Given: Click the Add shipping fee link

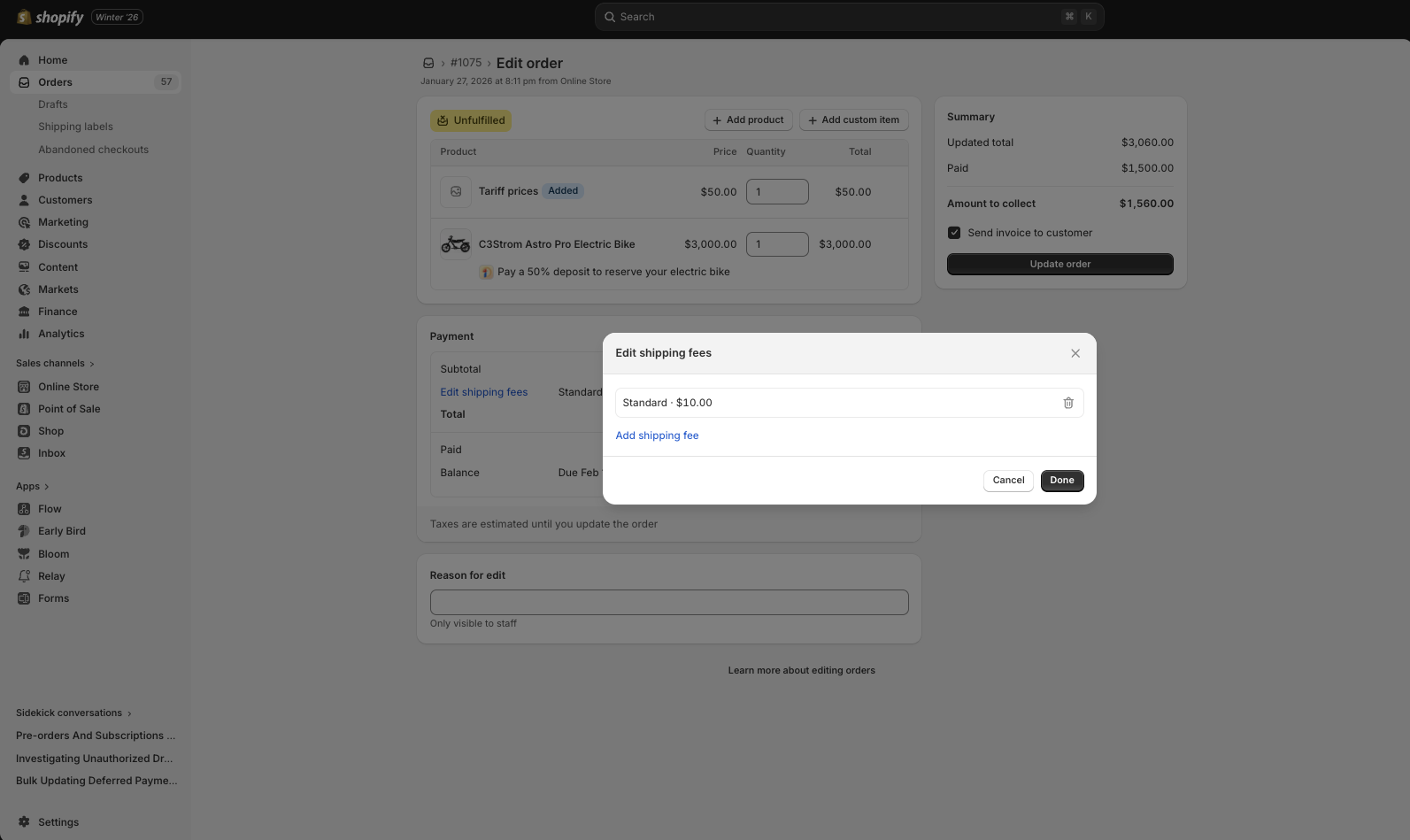Looking at the screenshot, I should 657,435.
